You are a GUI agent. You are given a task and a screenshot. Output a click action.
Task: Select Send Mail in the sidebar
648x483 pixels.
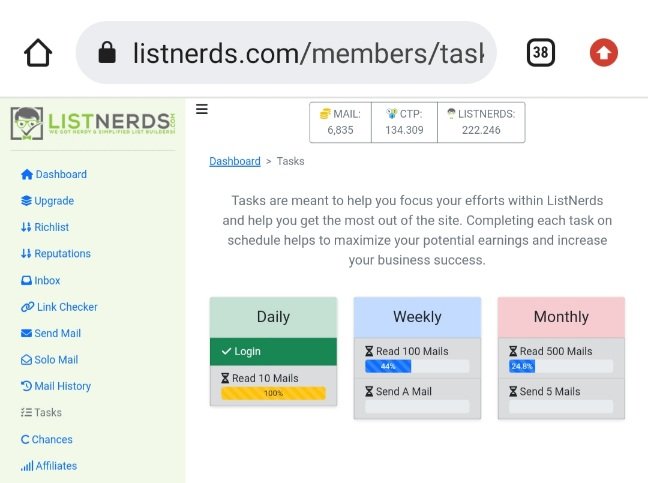51,333
